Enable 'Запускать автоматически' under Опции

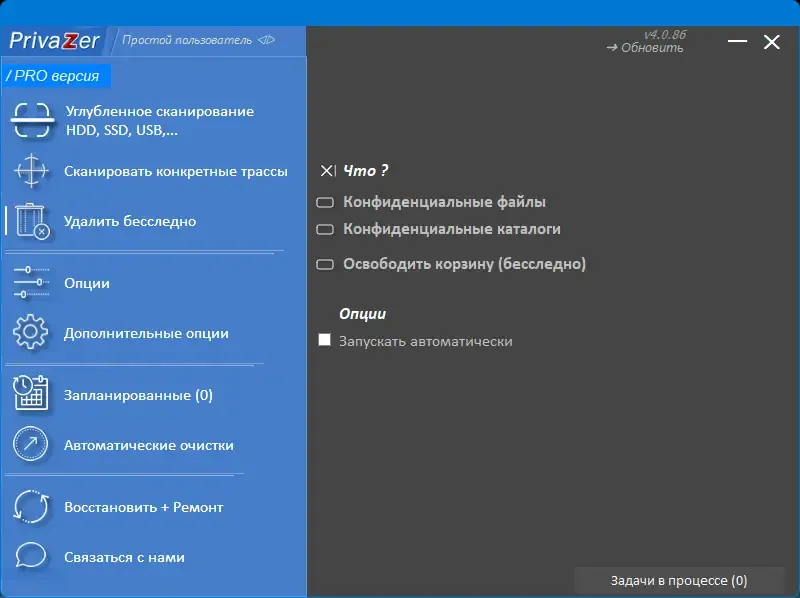(324, 340)
